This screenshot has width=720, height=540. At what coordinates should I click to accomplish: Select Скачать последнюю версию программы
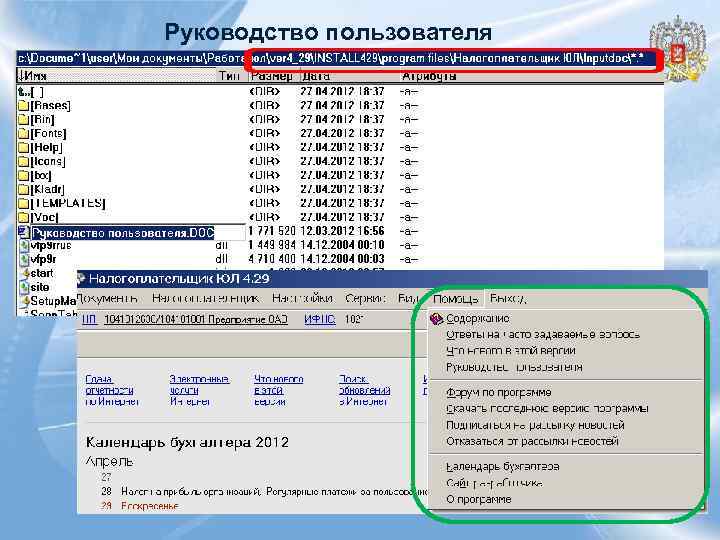pos(547,409)
